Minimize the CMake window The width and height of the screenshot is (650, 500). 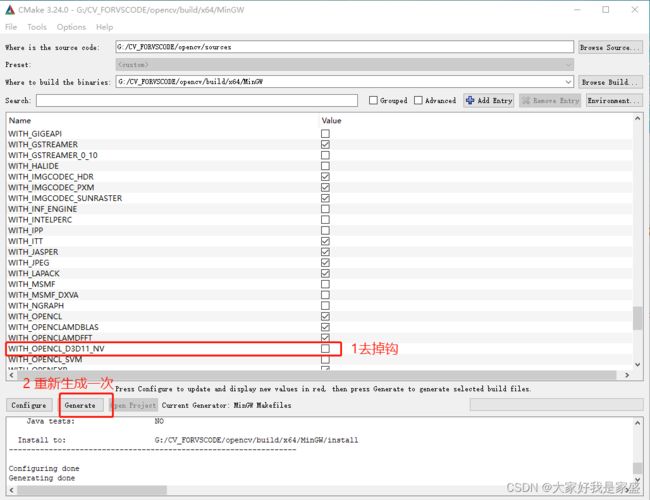click(x=577, y=10)
